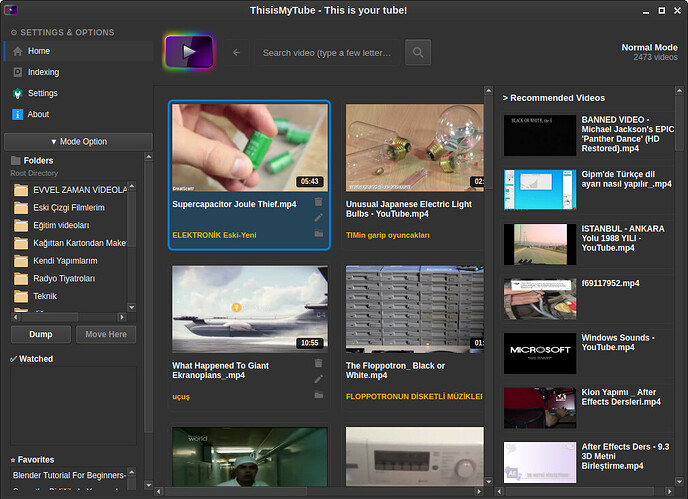Select Kendi Yapımlarım folder
This screenshot has width=688, height=499.
70,261
